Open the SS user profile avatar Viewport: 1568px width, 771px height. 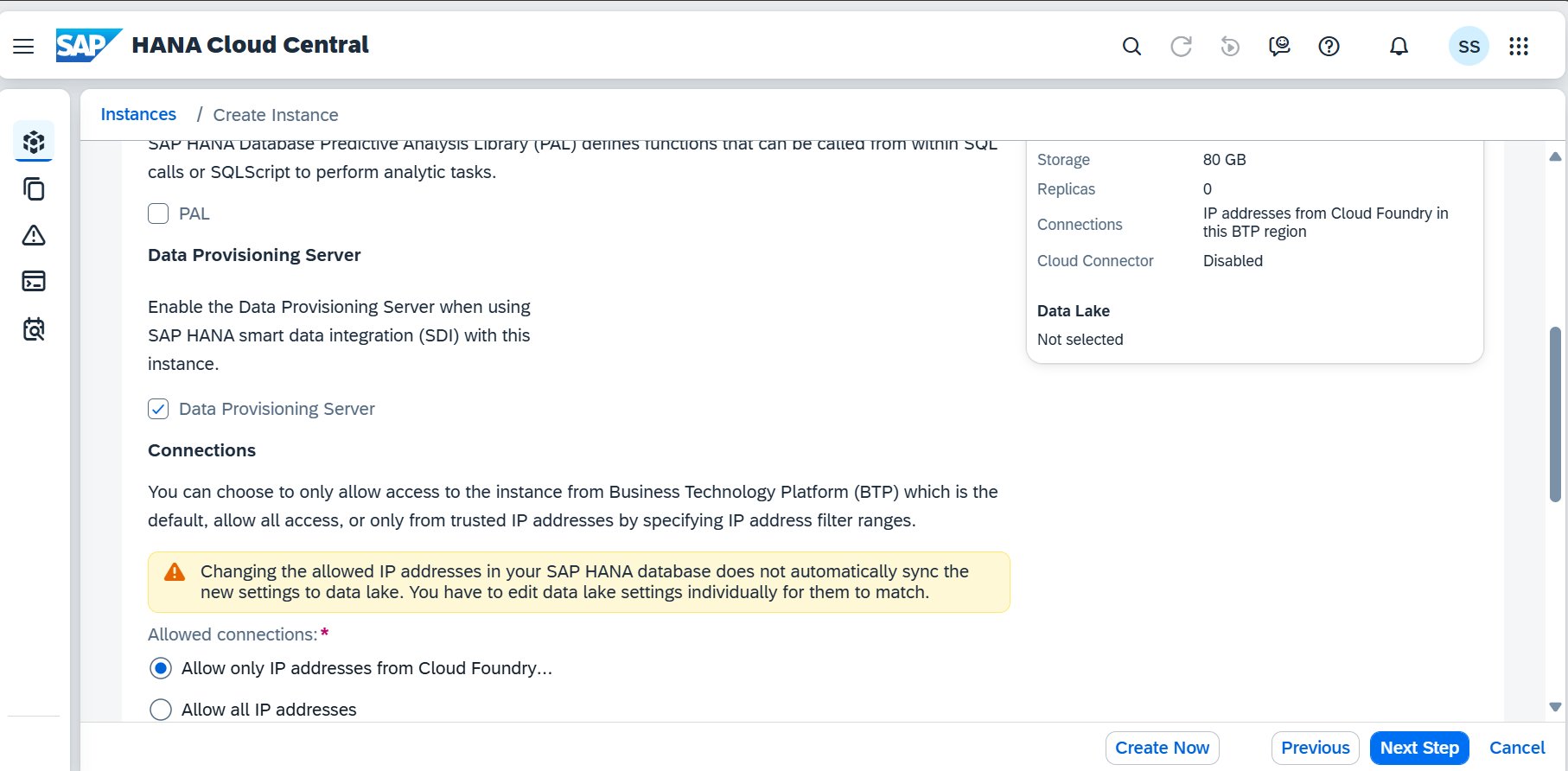(1469, 47)
